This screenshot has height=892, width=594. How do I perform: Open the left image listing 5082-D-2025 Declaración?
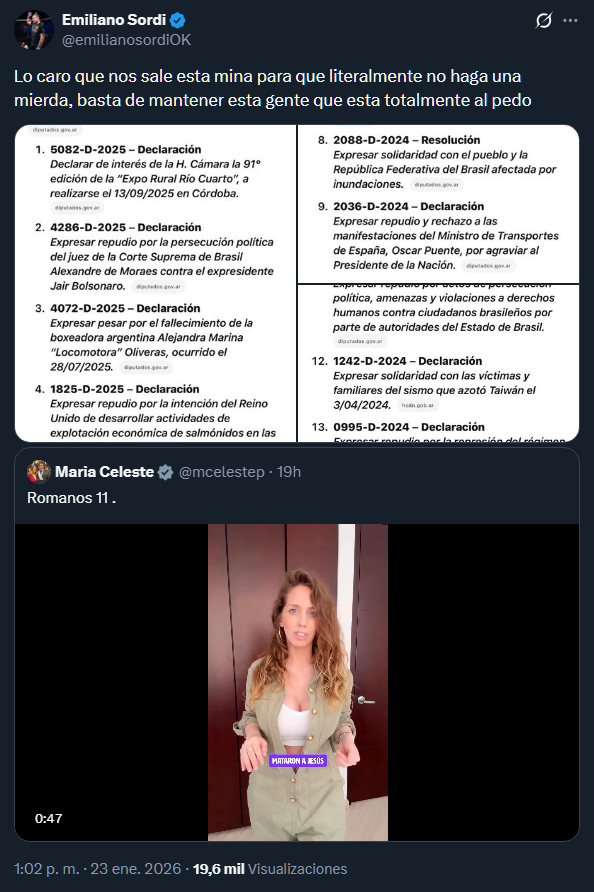point(155,283)
